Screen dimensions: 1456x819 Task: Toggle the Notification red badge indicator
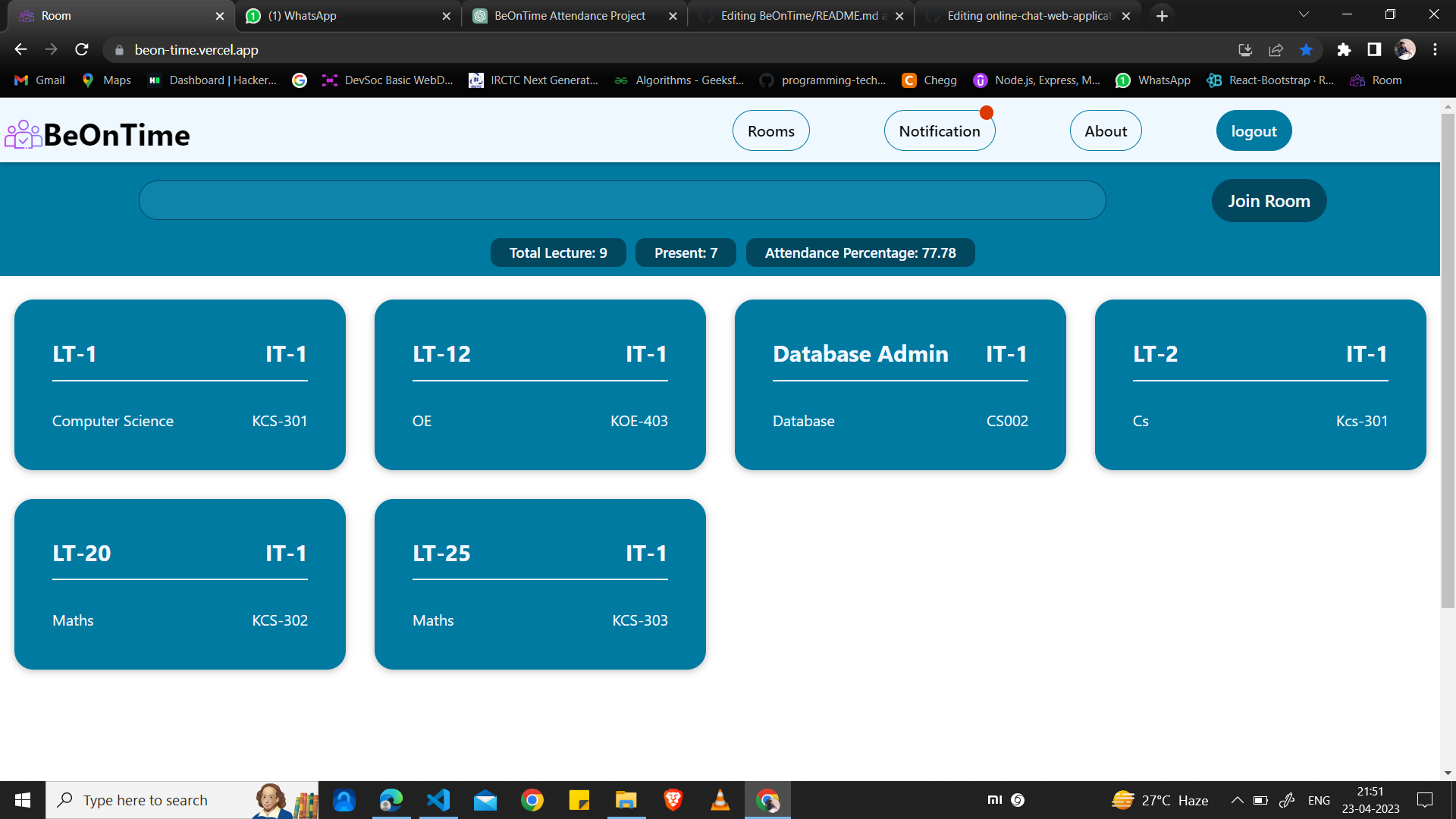click(987, 111)
